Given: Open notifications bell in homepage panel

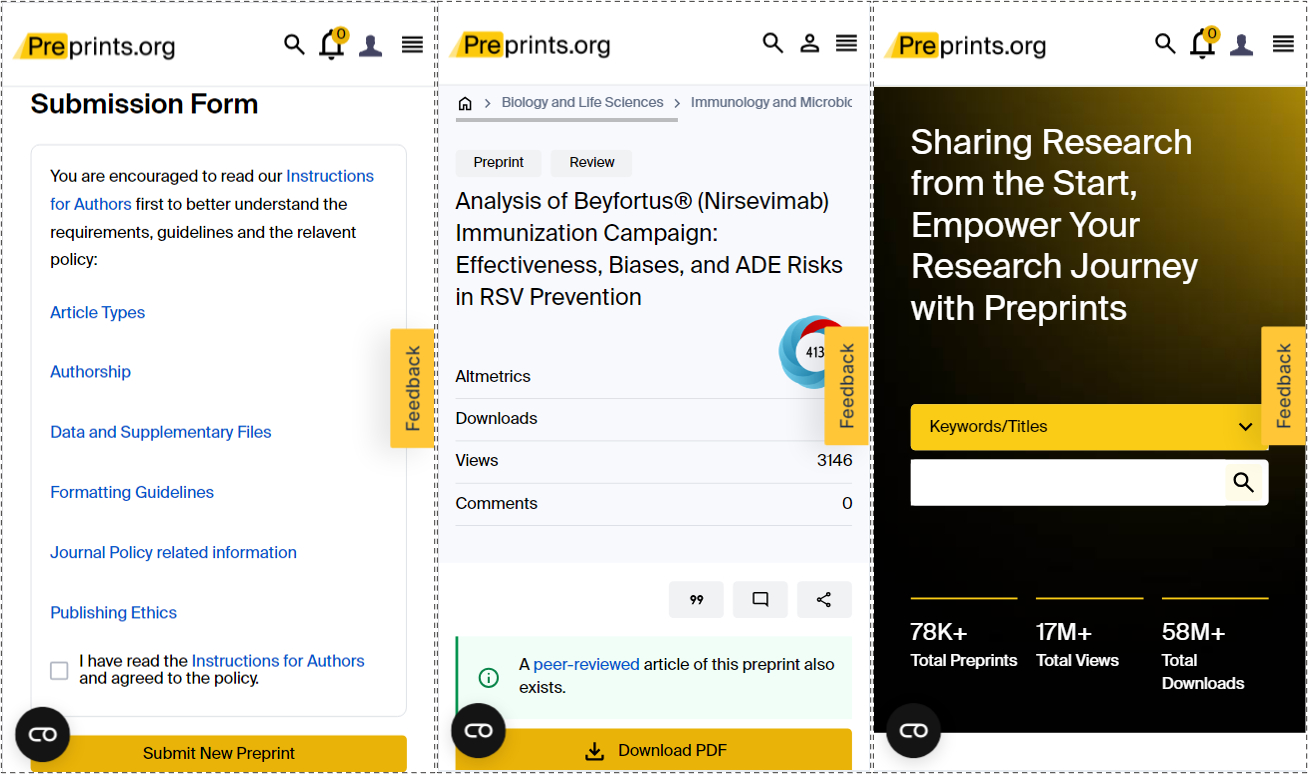Looking at the screenshot, I should pos(1203,44).
